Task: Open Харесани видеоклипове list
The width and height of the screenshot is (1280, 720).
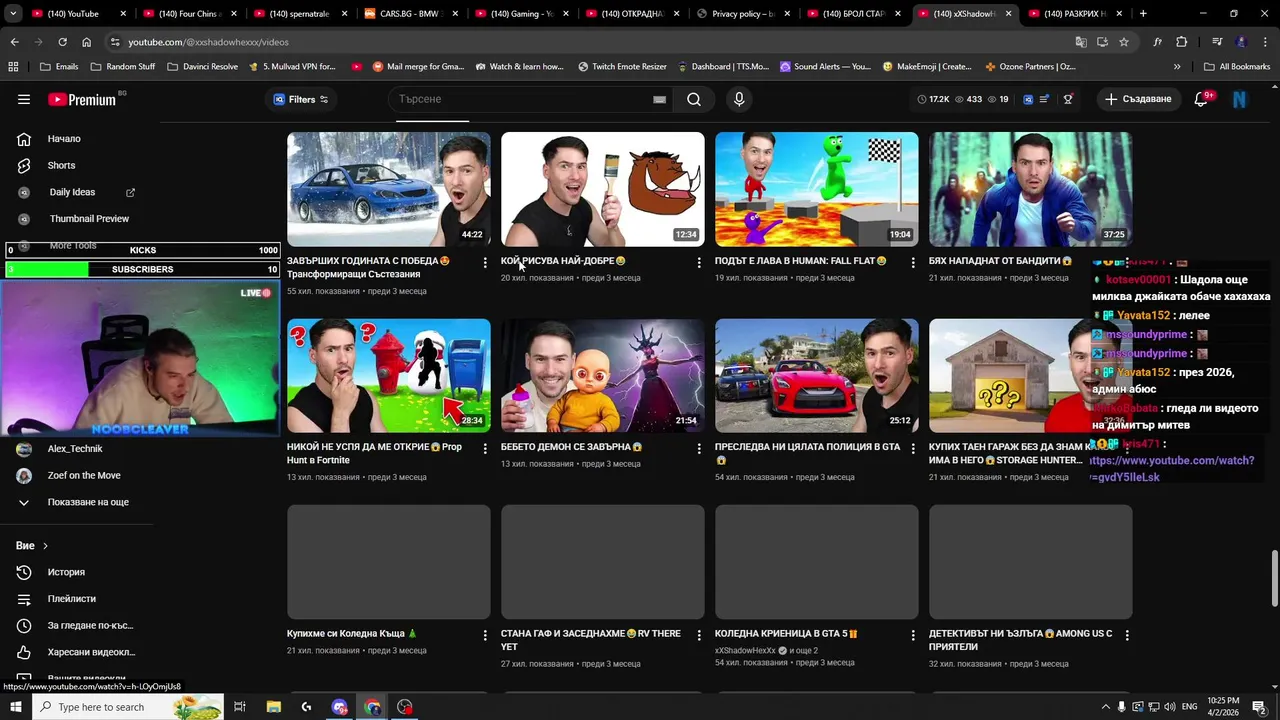Action: (x=91, y=652)
